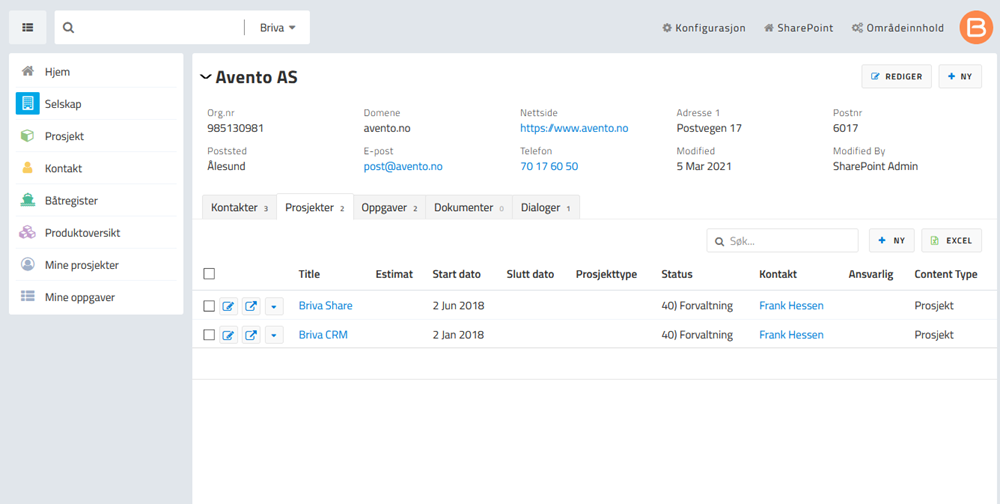
Task: Open Kontakt person icon in sidebar
Action: coord(27,168)
